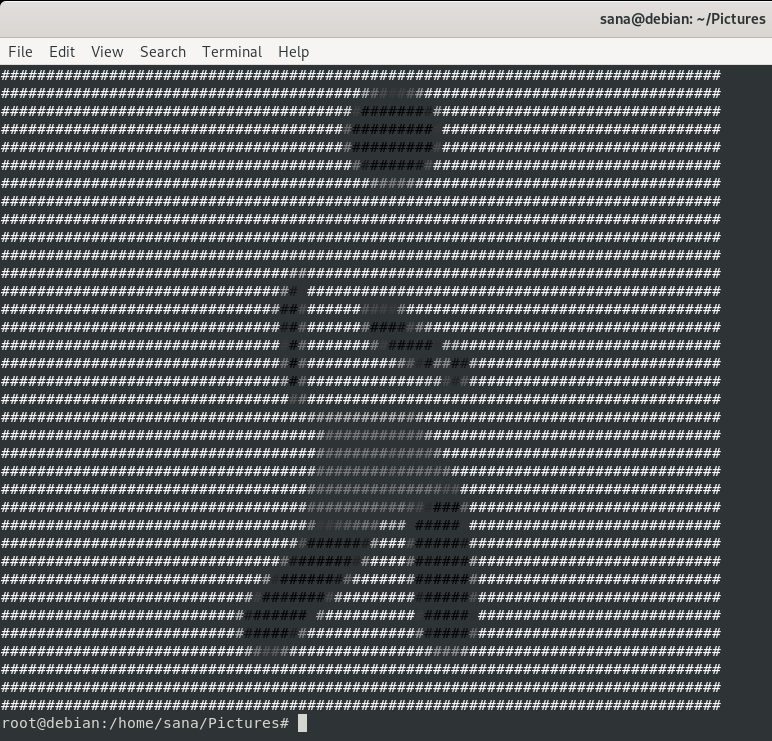Open the Help menu

(293, 52)
